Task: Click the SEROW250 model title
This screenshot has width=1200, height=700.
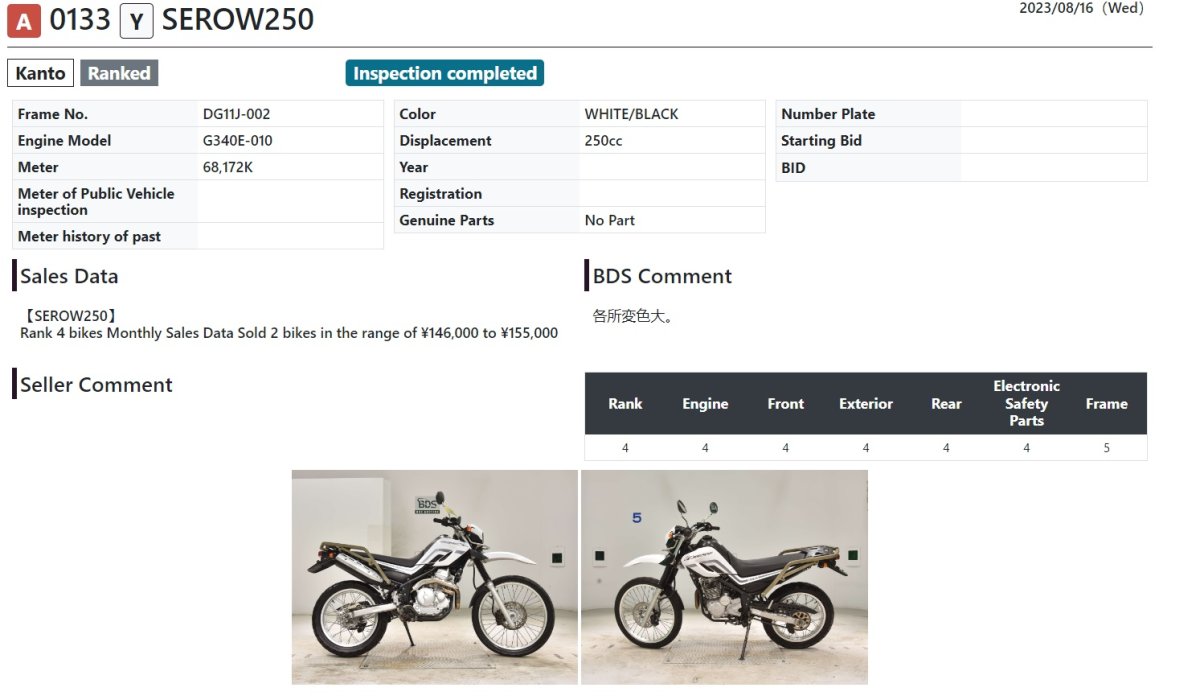Action: point(237,20)
